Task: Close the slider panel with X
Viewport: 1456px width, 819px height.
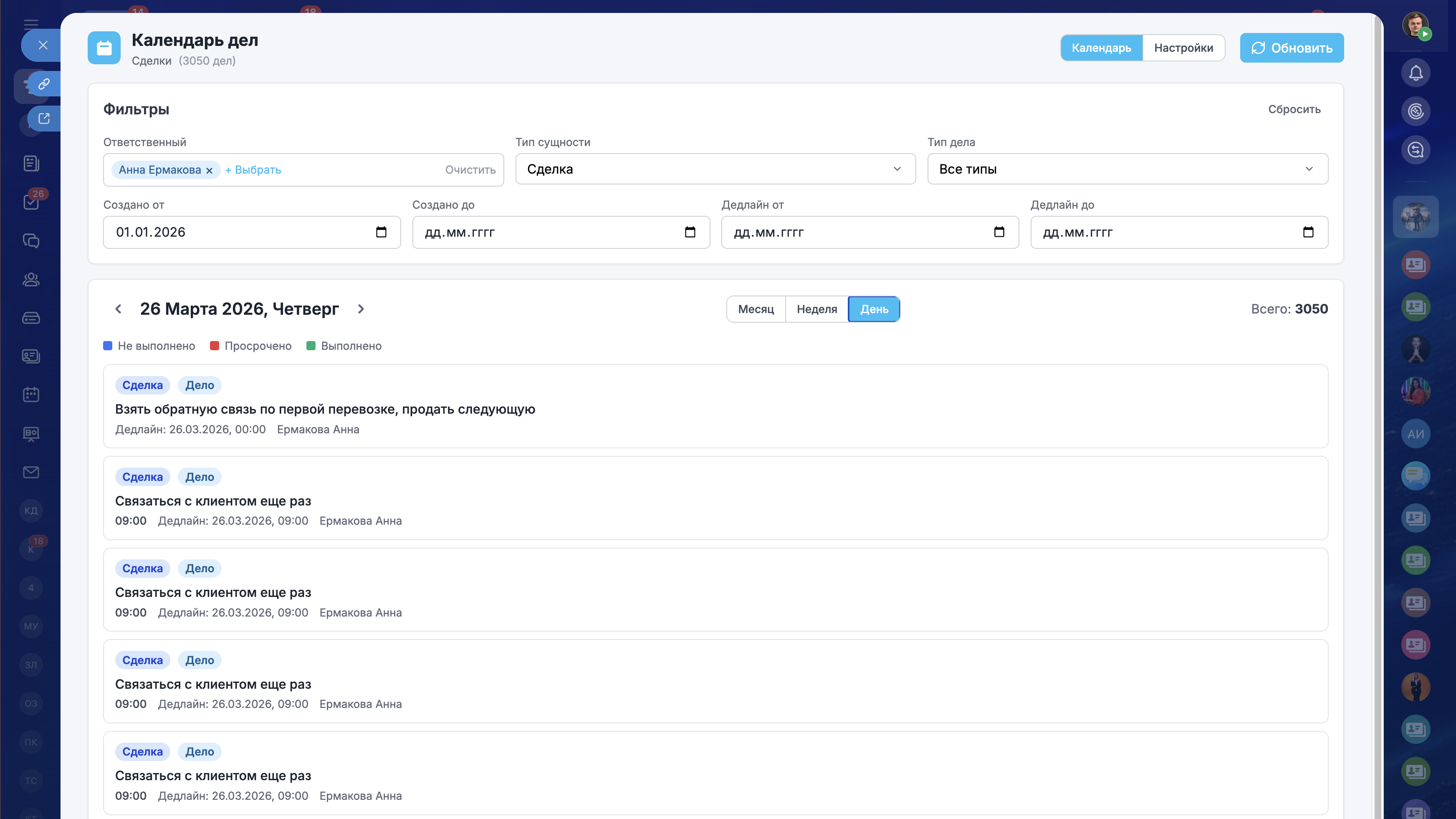Action: (43, 45)
